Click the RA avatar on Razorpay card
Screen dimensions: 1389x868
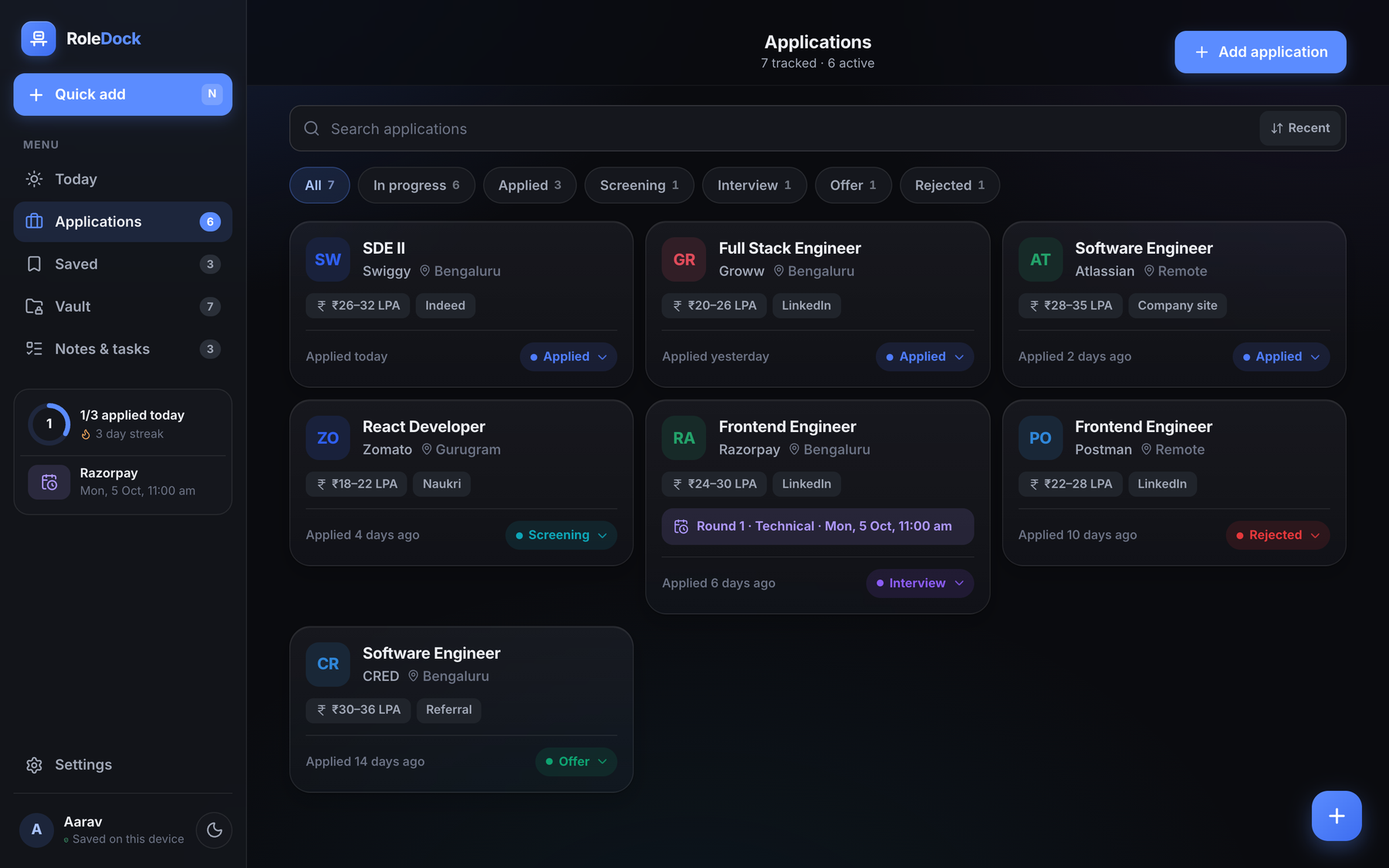pos(684,437)
